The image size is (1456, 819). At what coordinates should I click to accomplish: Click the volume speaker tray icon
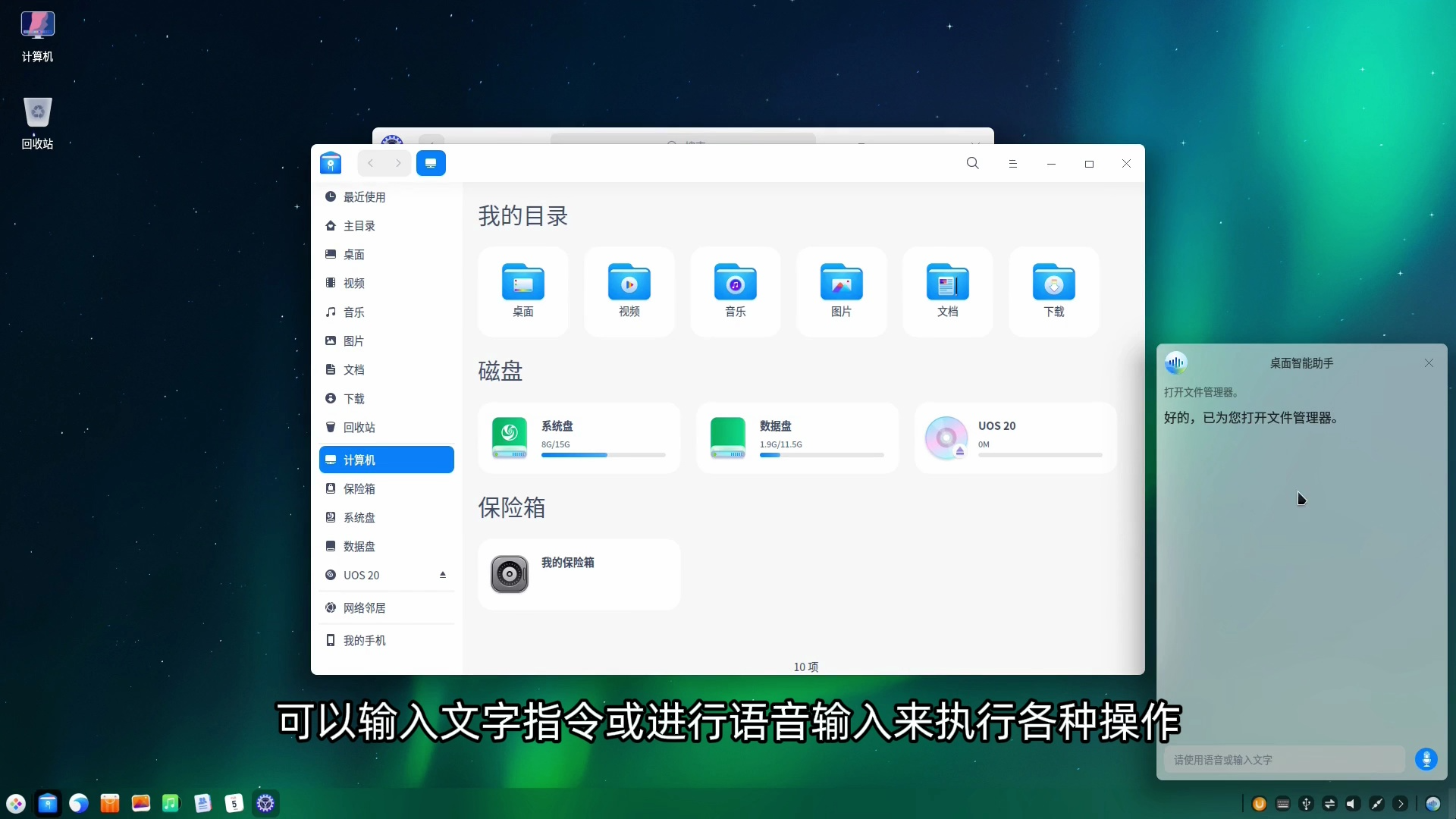click(x=1353, y=804)
